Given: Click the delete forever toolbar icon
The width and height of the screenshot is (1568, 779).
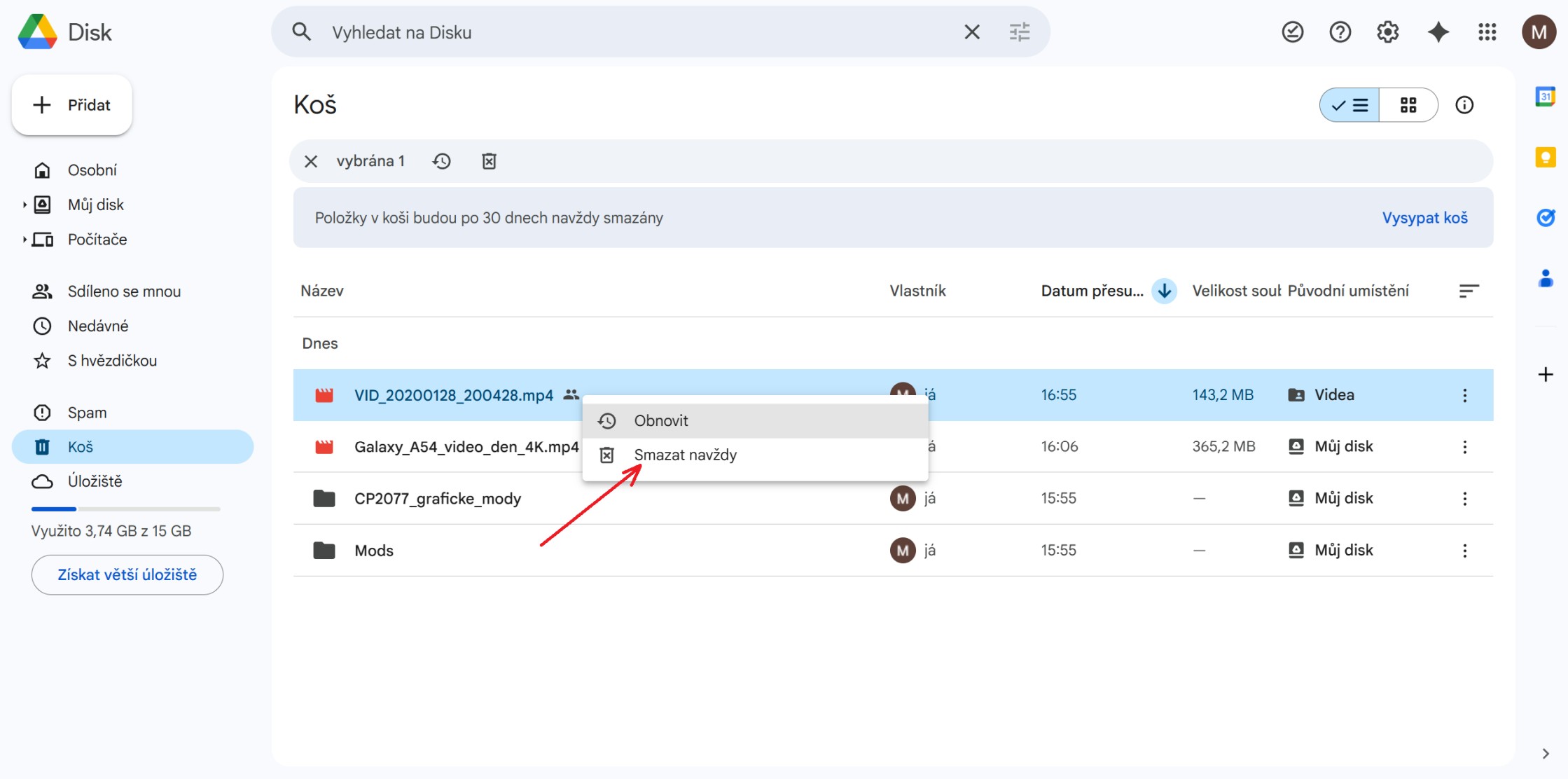Looking at the screenshot, I should click(489, 161).
